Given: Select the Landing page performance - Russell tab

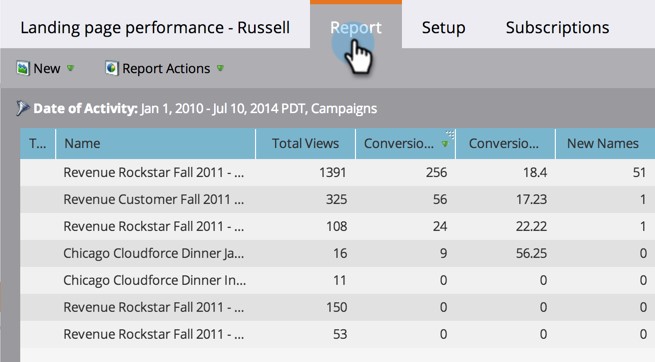Looking at the screenshot, I should pos(155,28).
